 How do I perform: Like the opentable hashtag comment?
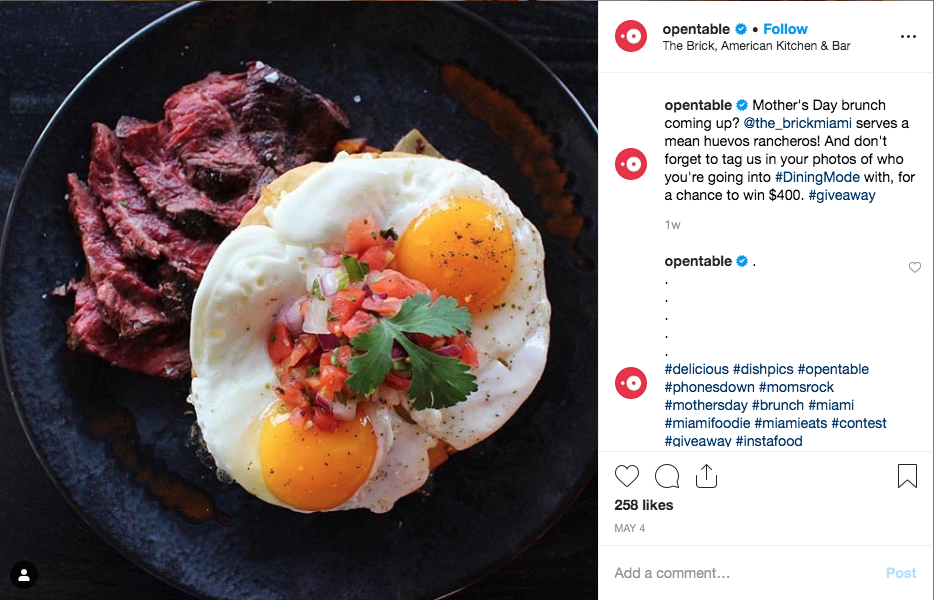click(x=914, y=268)
